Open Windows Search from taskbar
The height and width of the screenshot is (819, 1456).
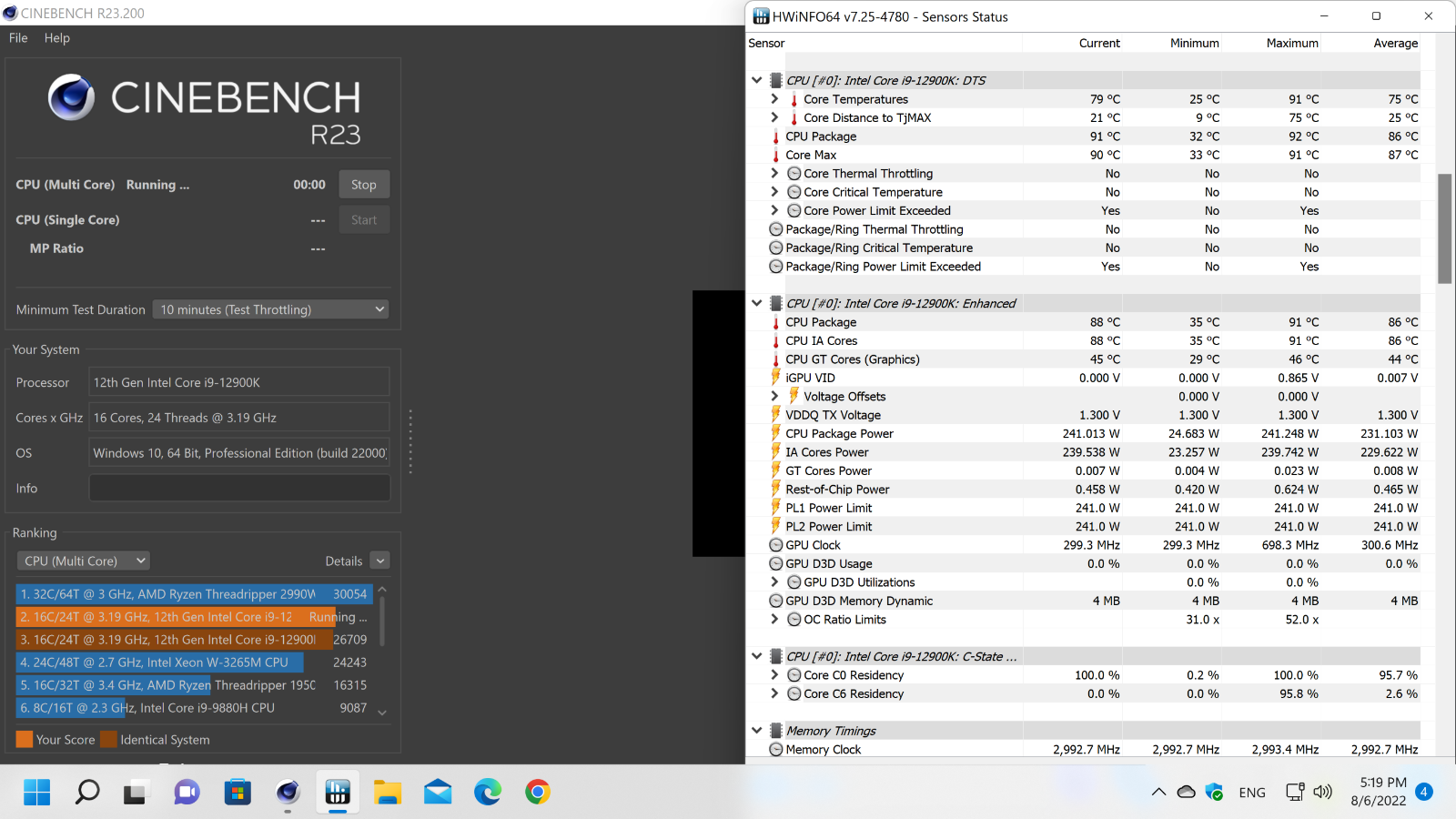[87, 792]
